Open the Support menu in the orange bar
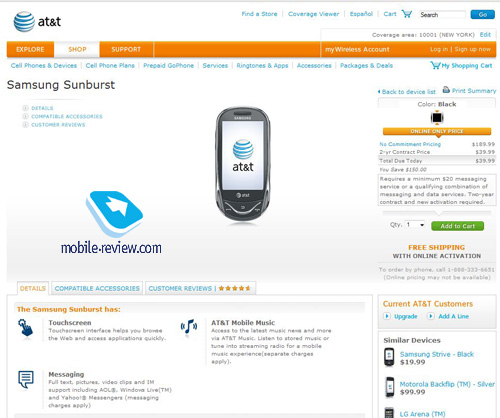The width and height of the screenshot is (500, 418). click(126, 49)
